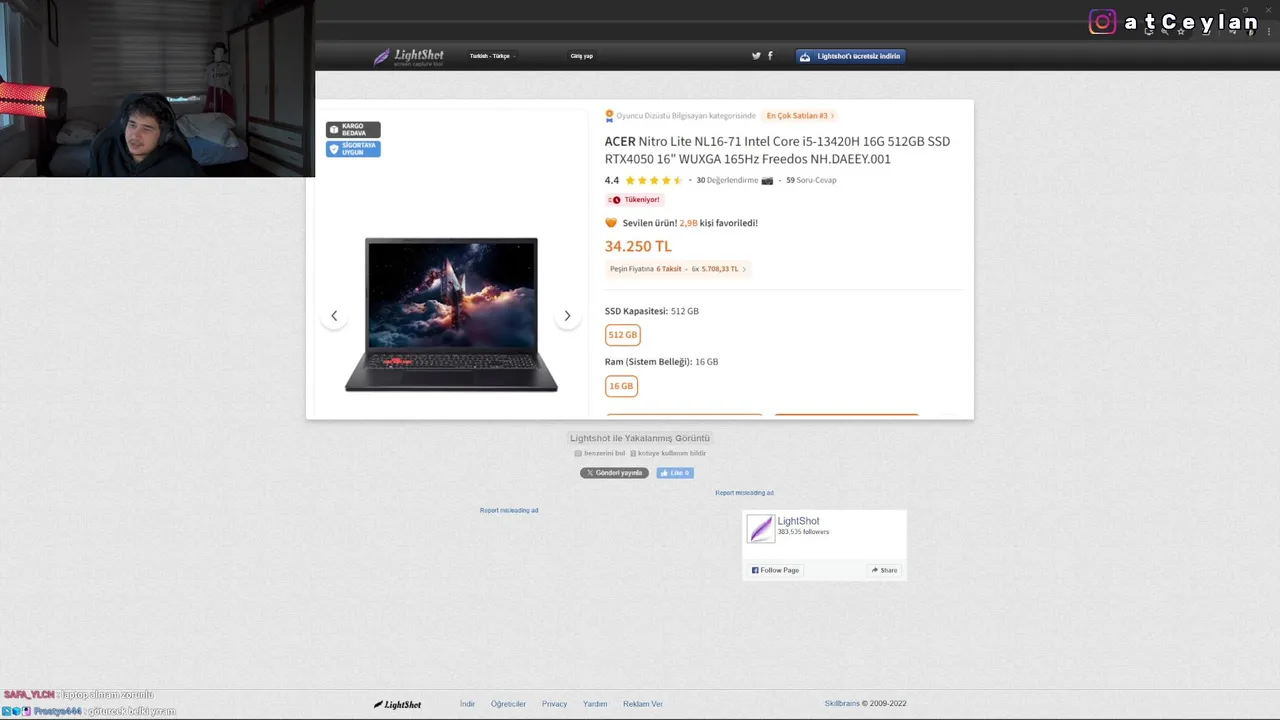Click the Giriş yap sign-in link

(x=581, y=56)
